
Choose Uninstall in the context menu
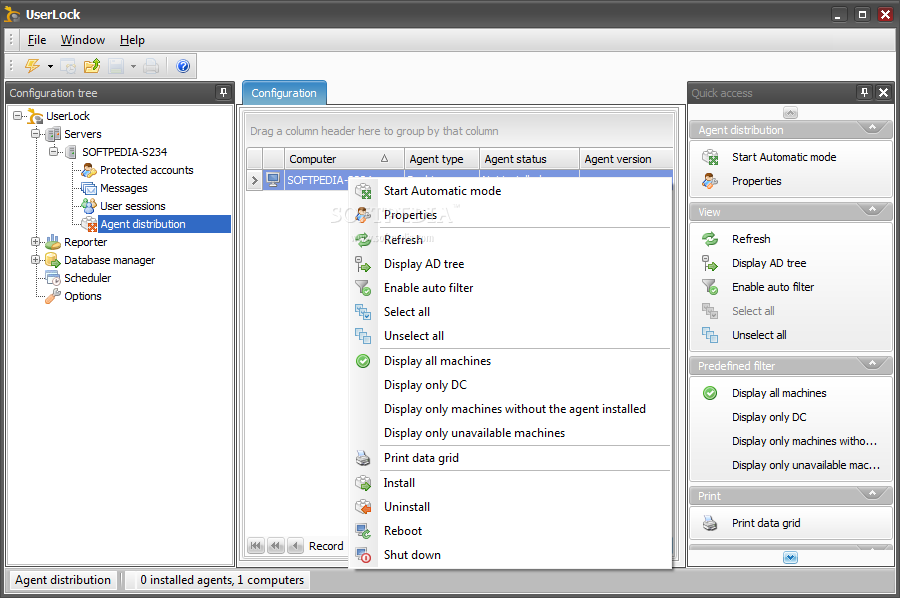[x=510, y=507]
